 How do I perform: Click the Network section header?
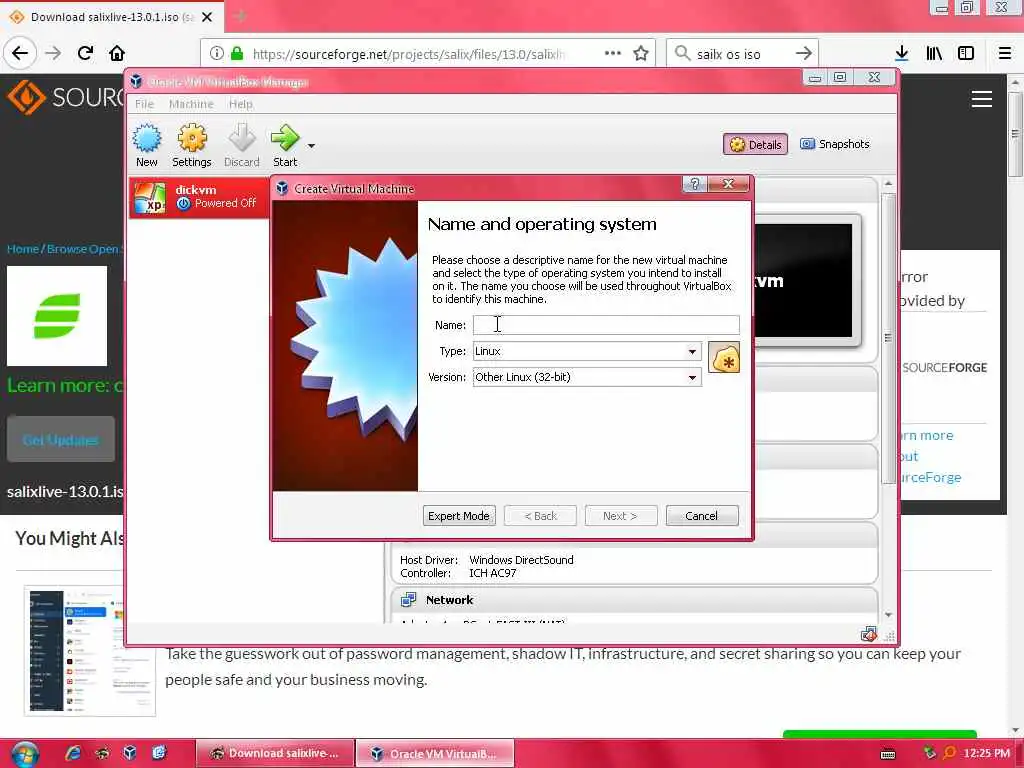point(635,600)
